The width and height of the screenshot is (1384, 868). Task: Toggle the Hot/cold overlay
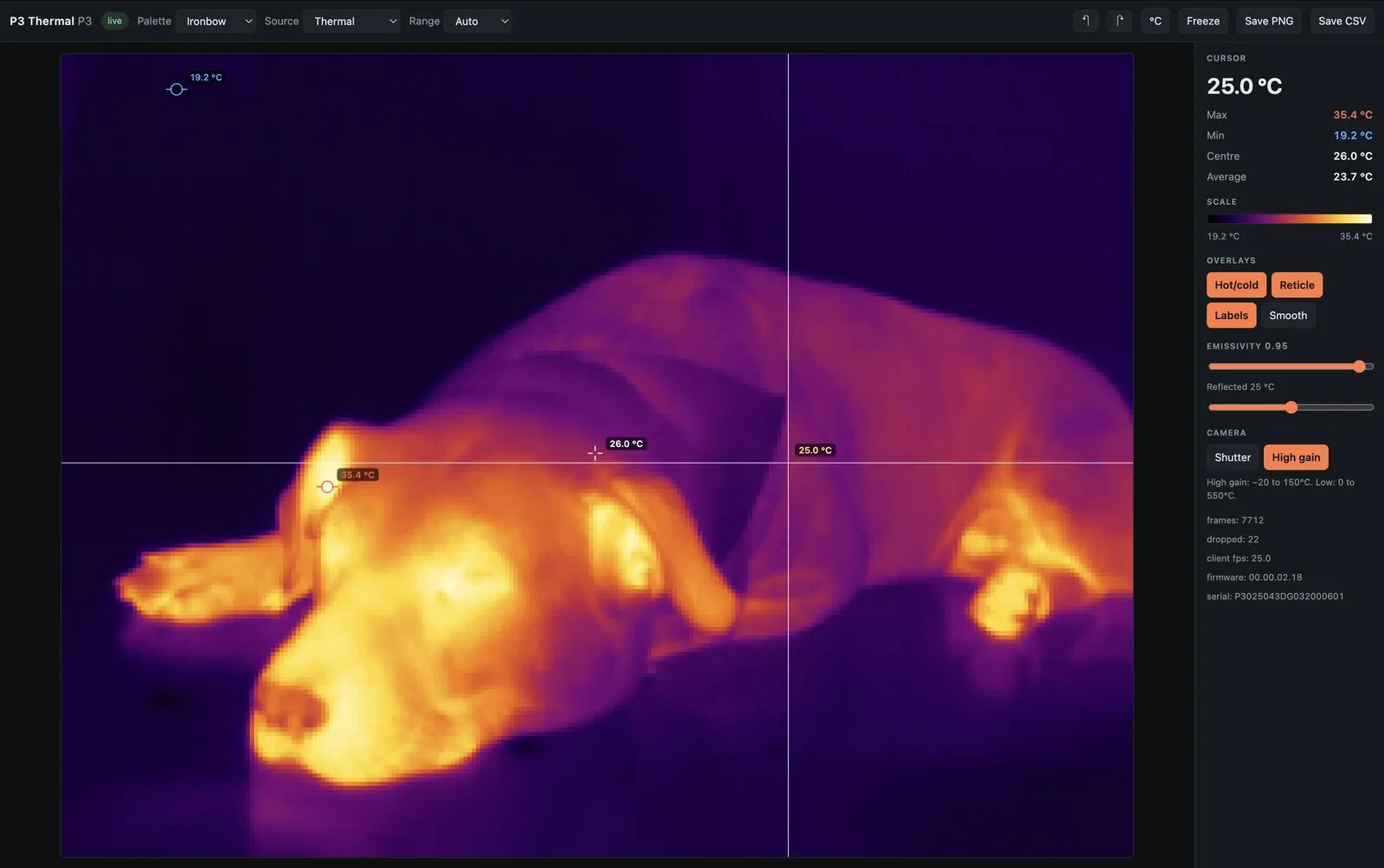tap(1236, 285)
